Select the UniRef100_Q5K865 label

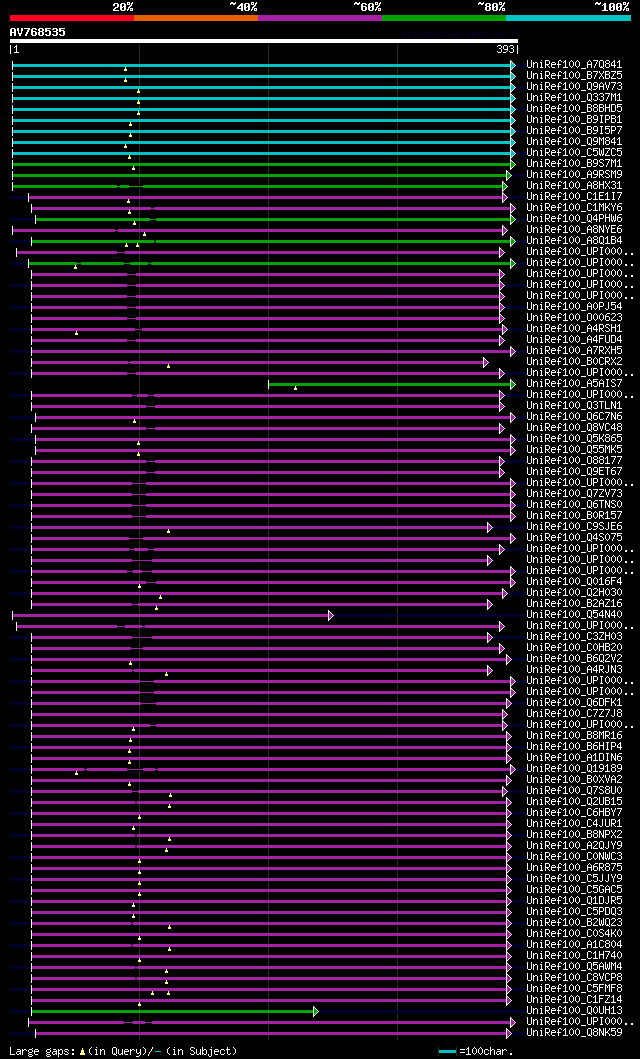[x=575, y=438]
